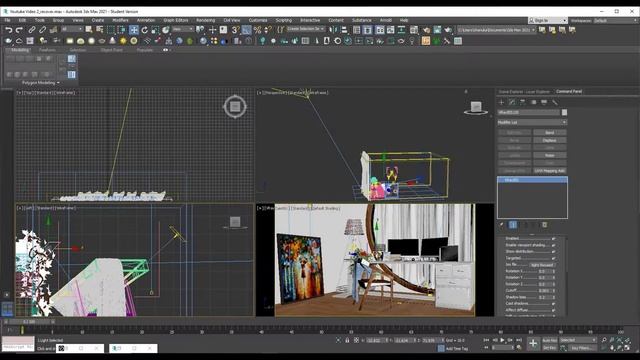
Task: Click the Displace modifier button
Action: point(549,140)
